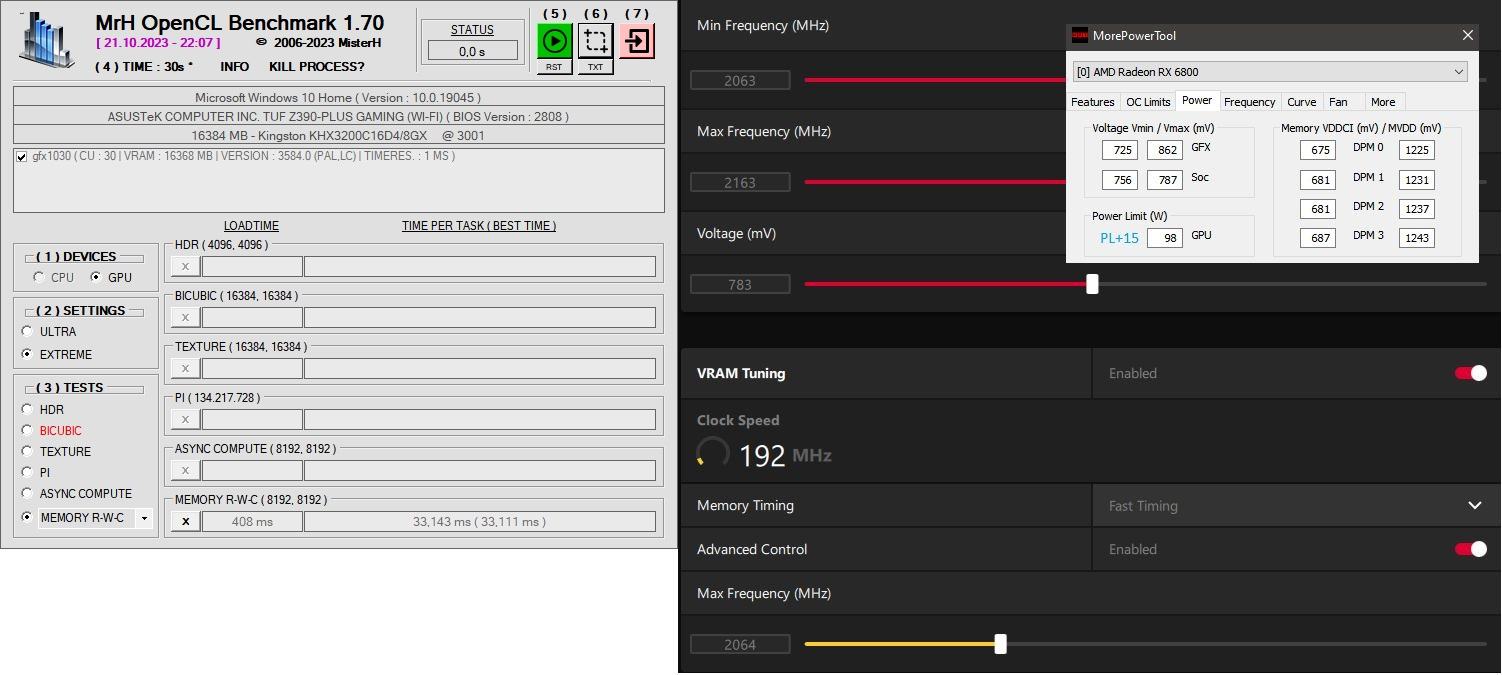
Task: Click the x button in PI row
Action: pos(185,419)
